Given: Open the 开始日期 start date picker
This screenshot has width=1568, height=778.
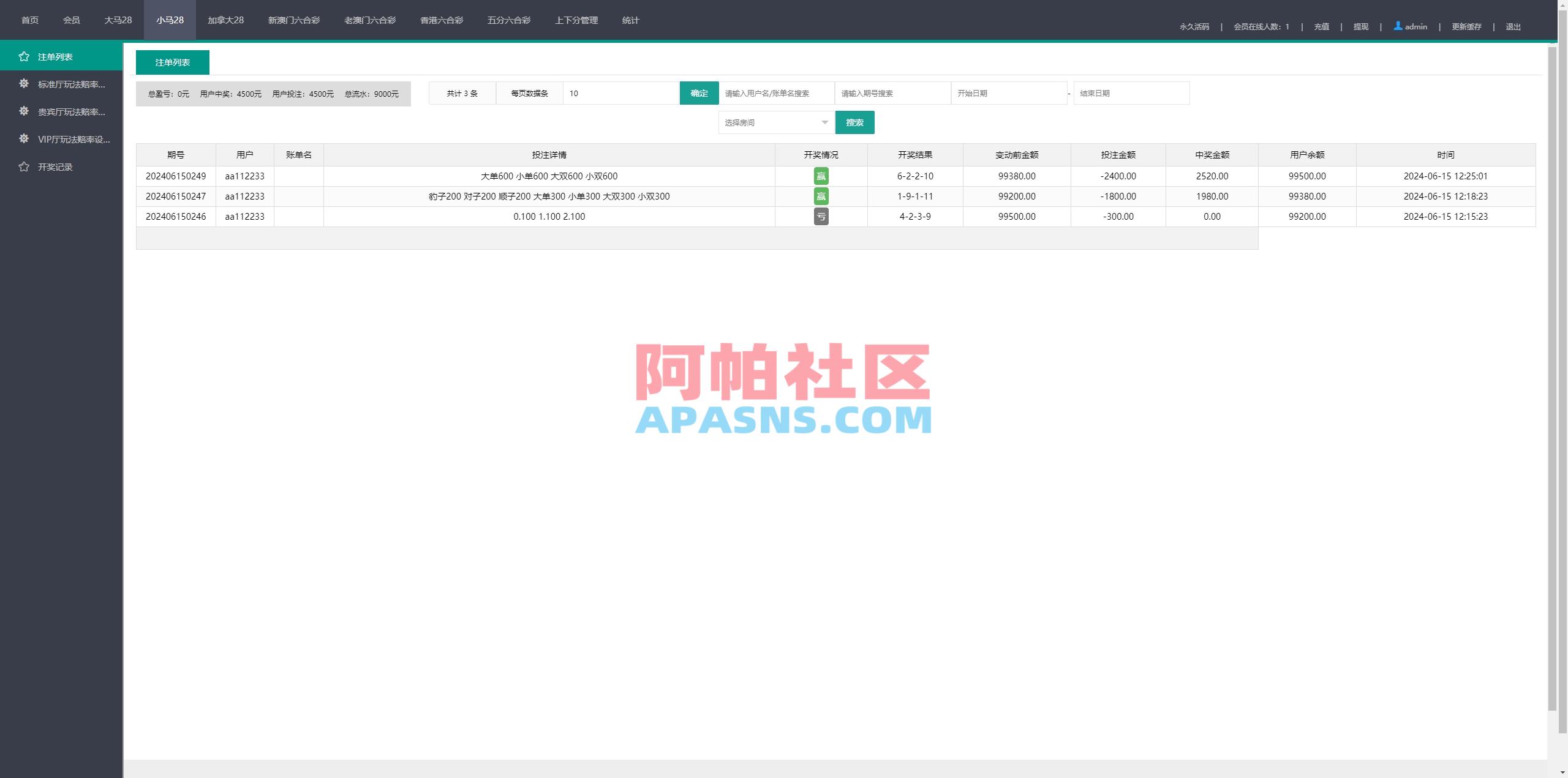Looking at the screenshot, I should [x=1009, y=93].
